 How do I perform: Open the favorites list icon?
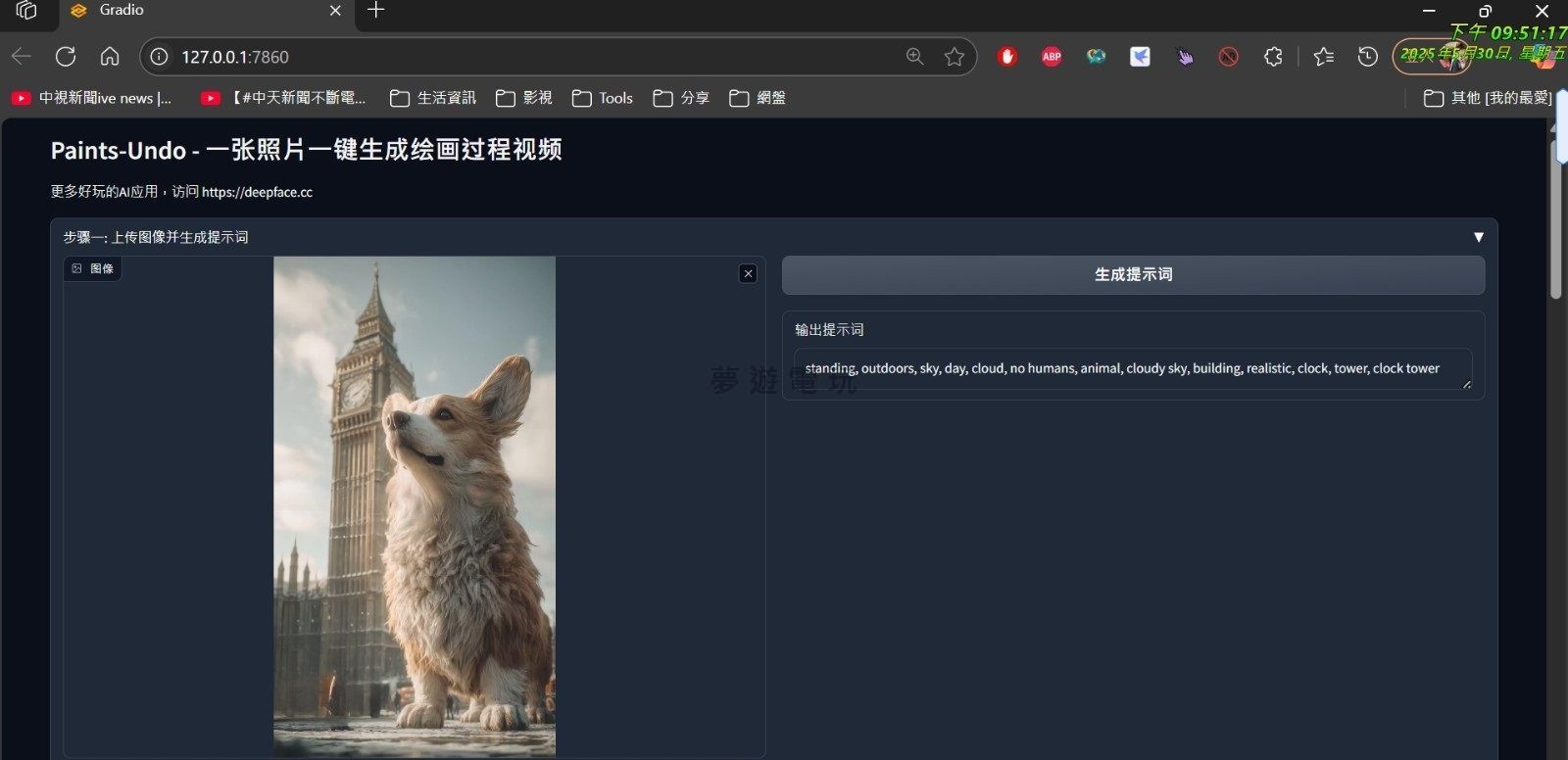pos(1323,57)
